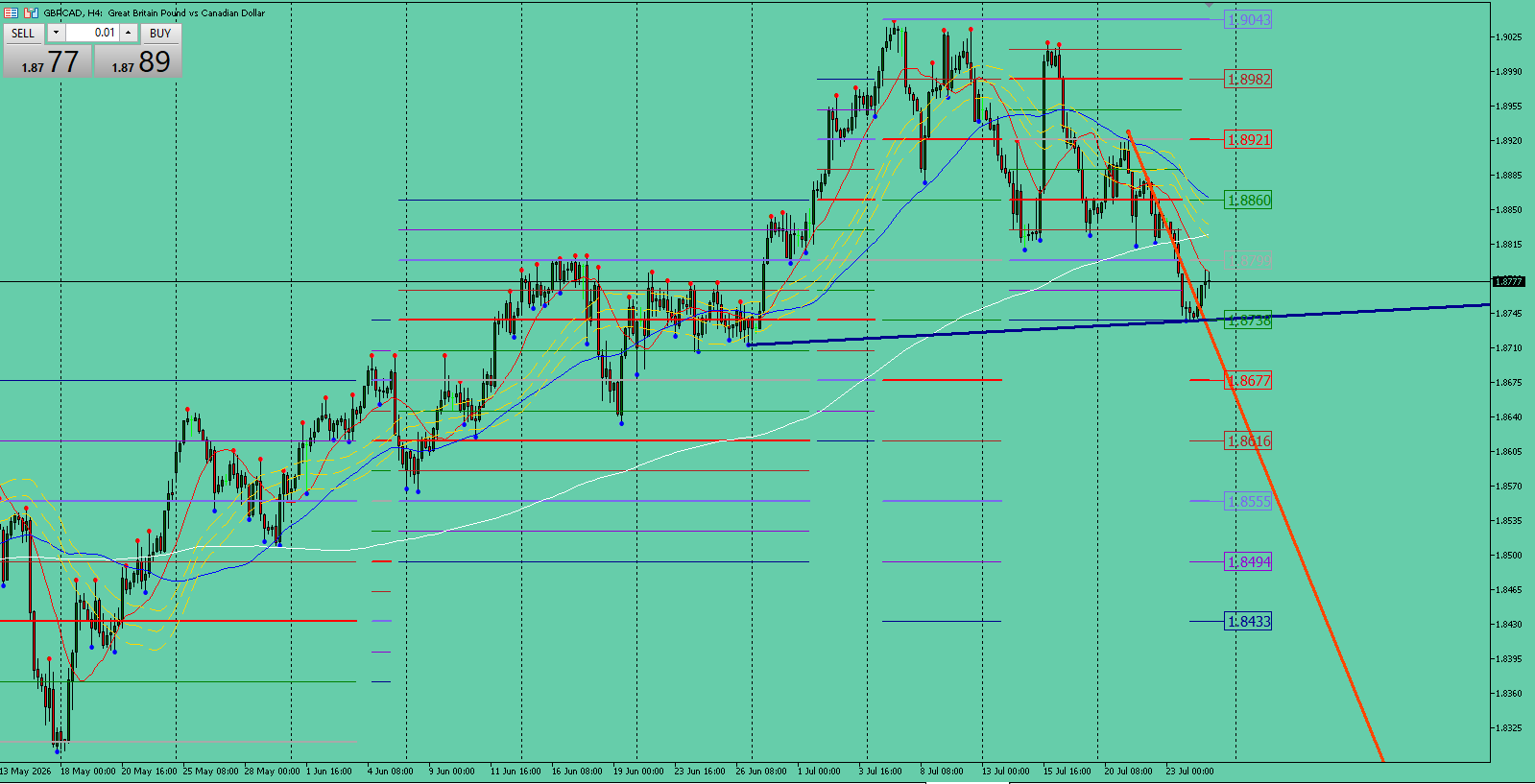Select the 0.01 volume input field
The width and height of the screenshot is (1535, 784).
pyautogui.click(x=92, y=33)
